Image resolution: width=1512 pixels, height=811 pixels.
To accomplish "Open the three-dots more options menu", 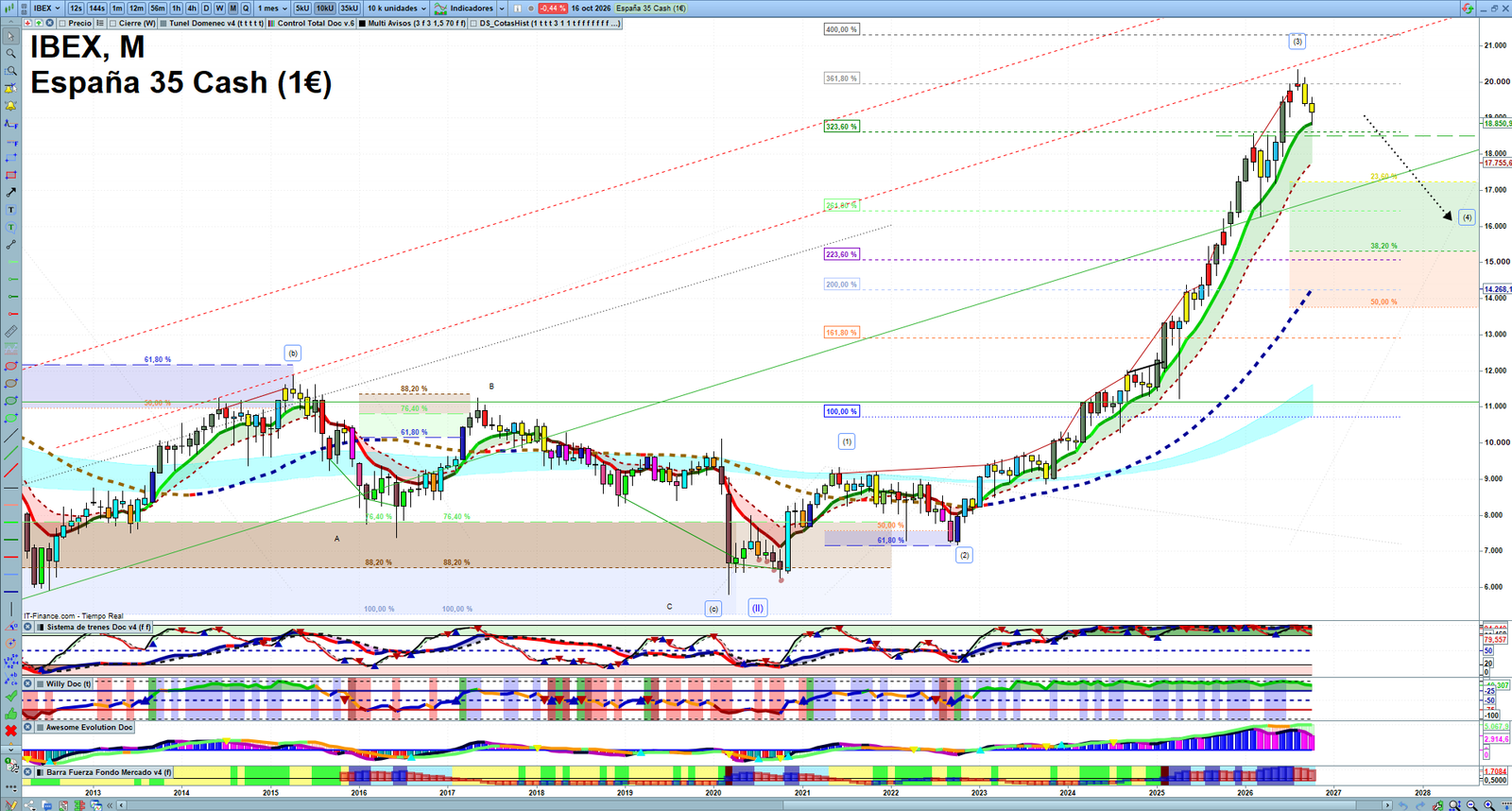I will click(10, 786).
